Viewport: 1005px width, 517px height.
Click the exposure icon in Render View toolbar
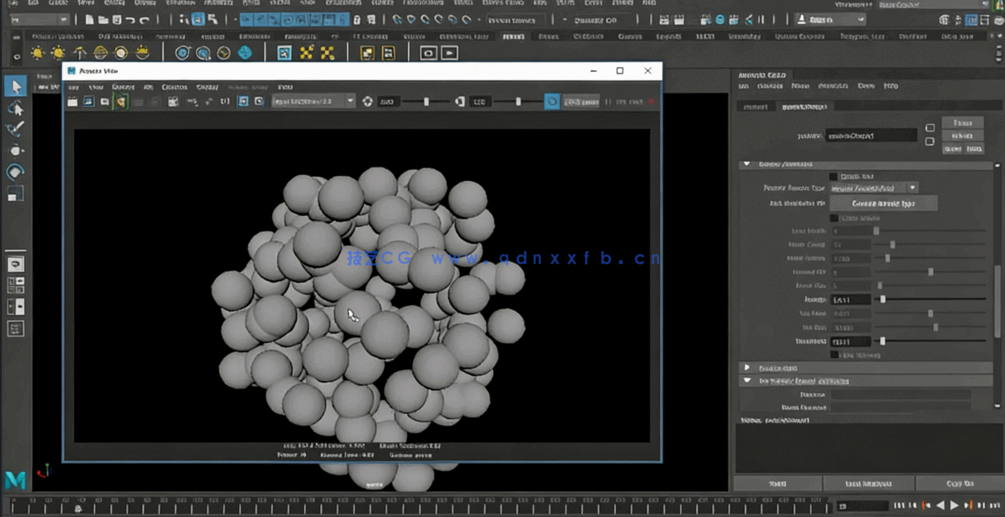pos(367,102)
